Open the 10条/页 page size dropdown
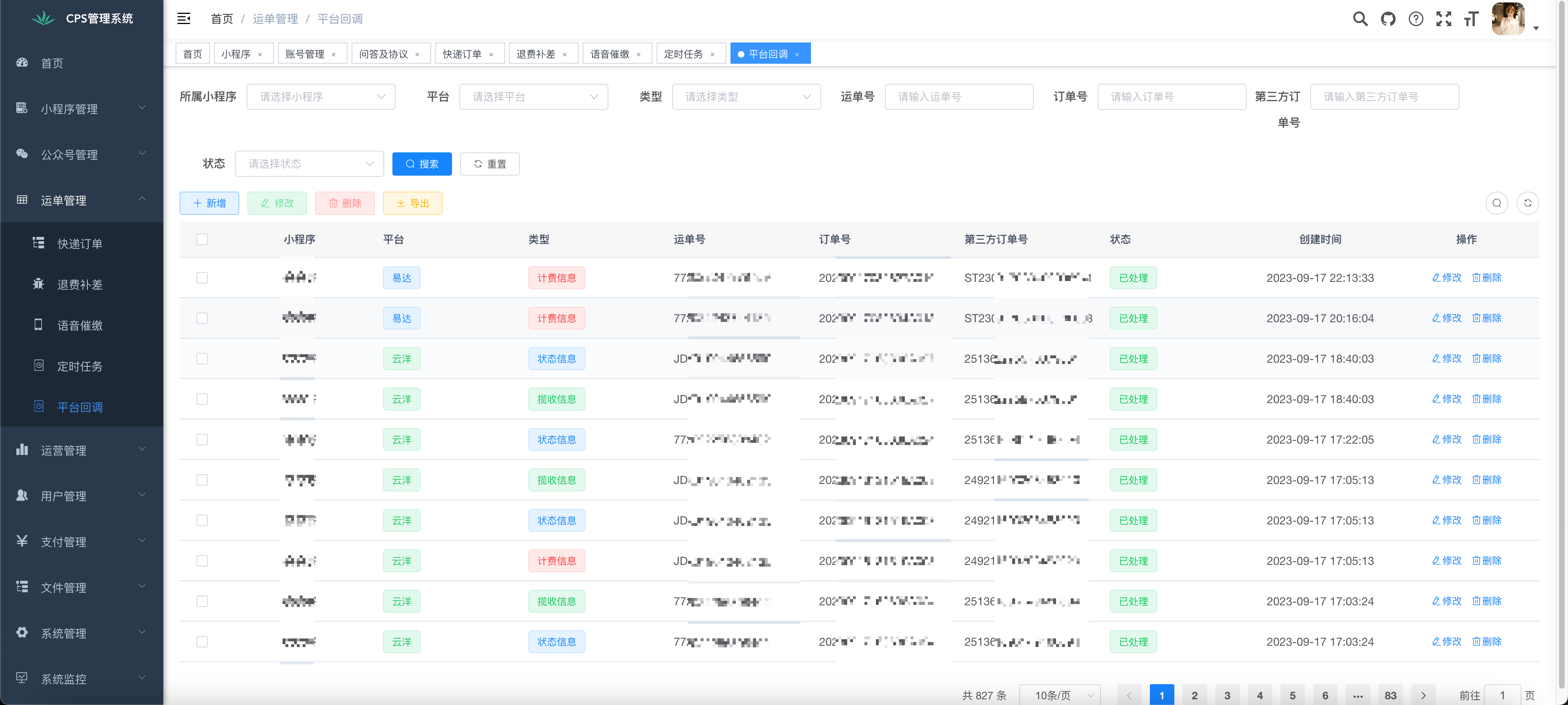 click(x=1059, y=695)
